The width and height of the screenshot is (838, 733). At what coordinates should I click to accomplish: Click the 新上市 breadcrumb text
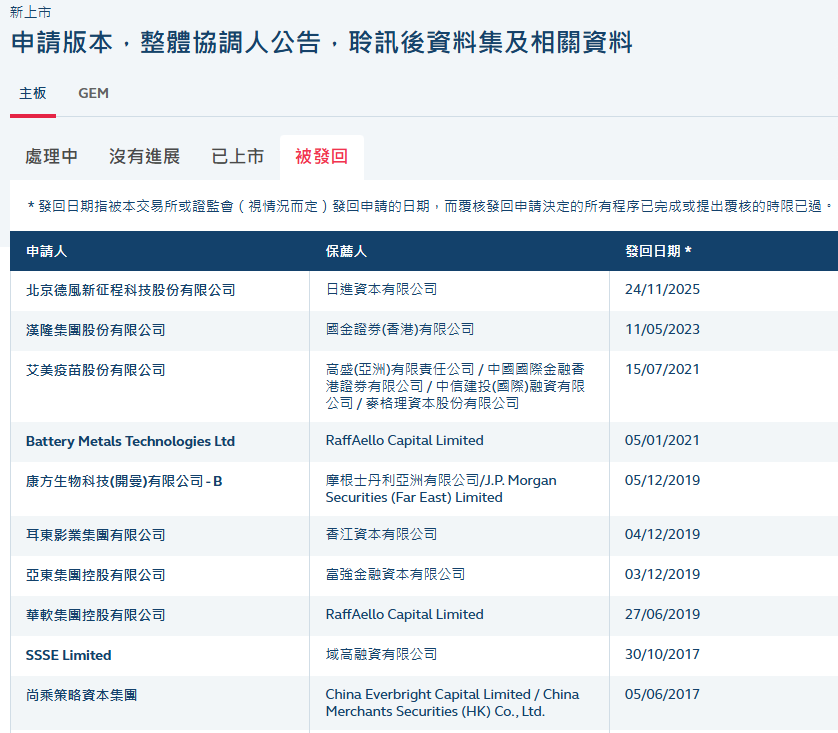(30, 12)
